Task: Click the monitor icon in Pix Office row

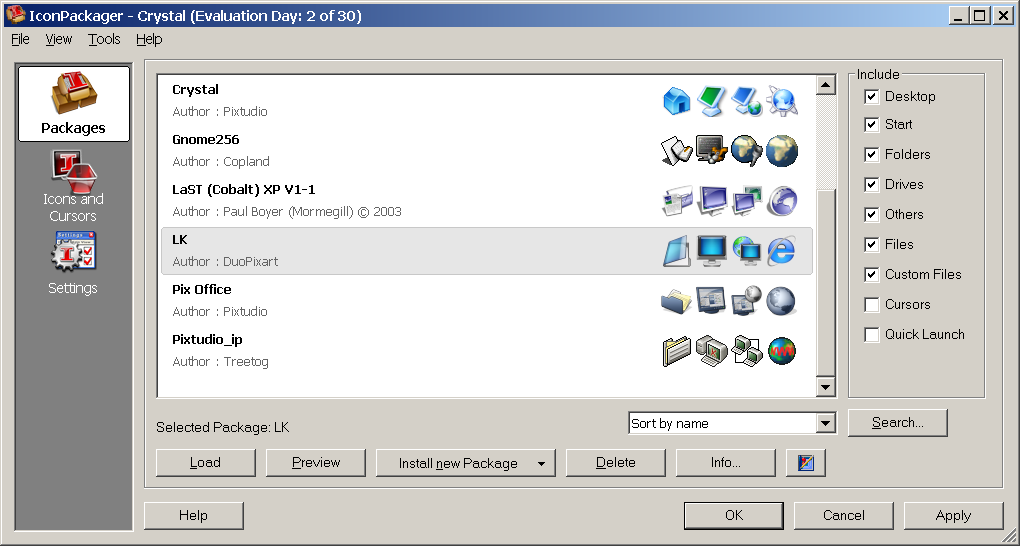Action: pyautogui.click(x=711, y=301)
